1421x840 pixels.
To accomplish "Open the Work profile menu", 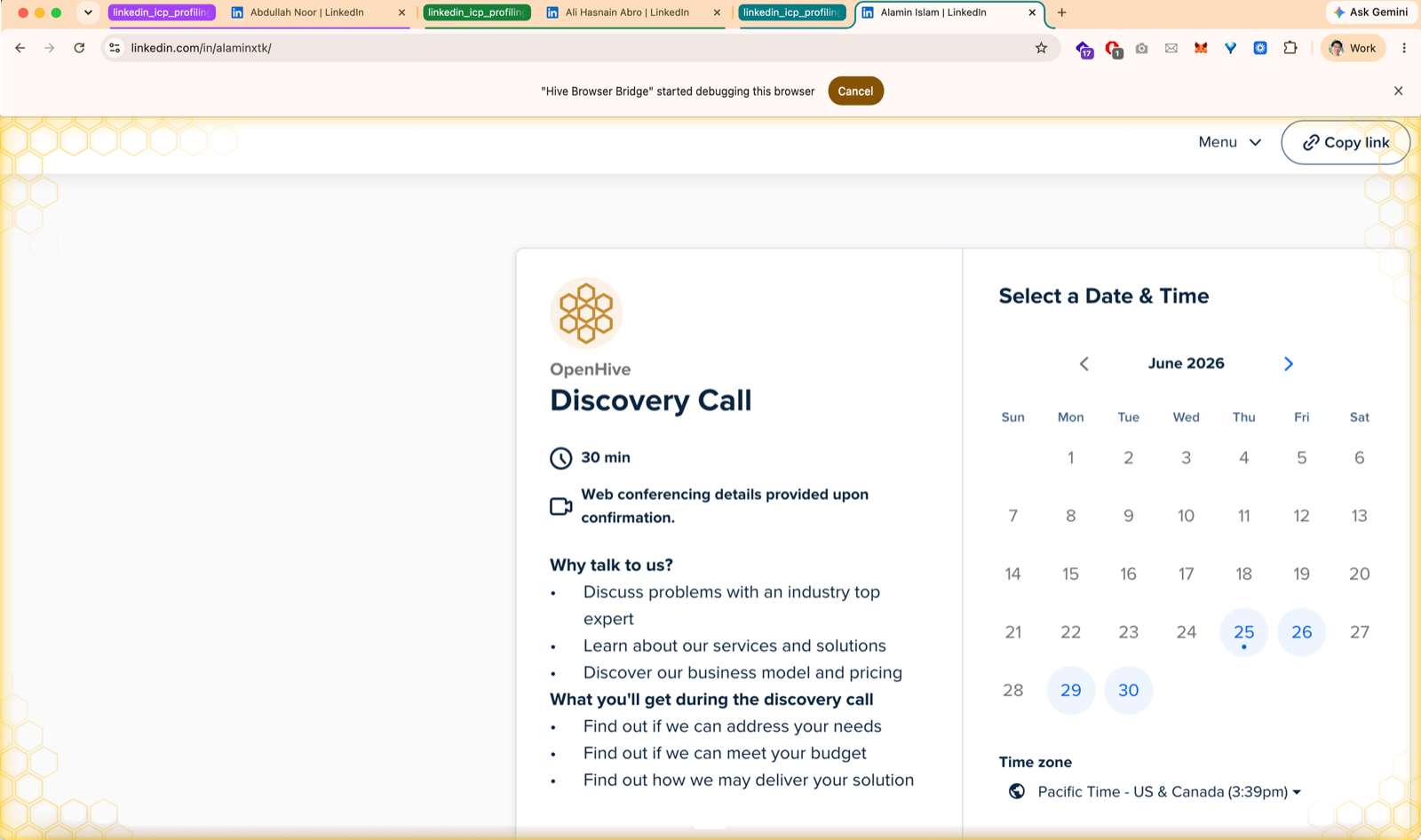I will pyautogui.click(x=1353, y=48).
